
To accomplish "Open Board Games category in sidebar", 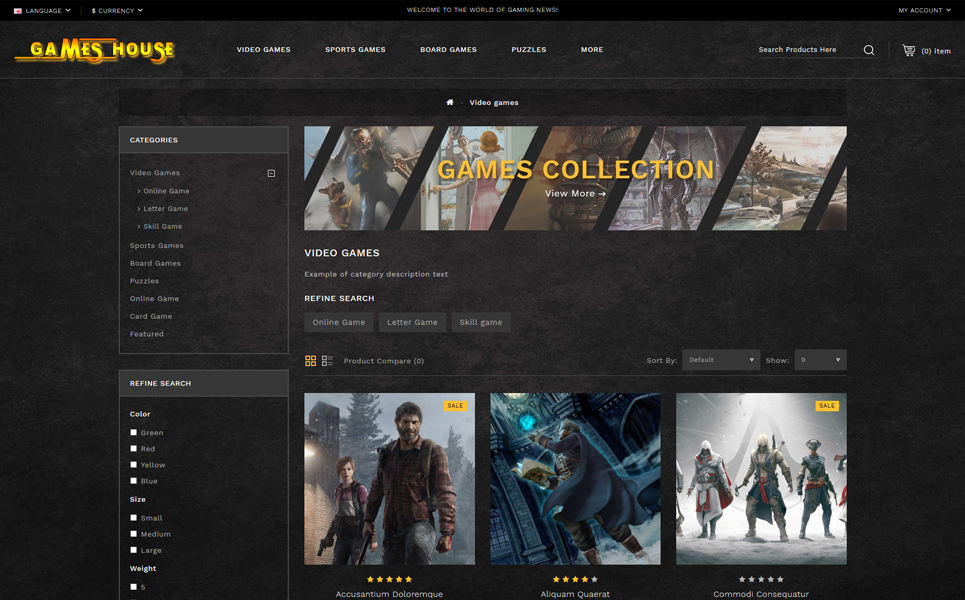I will [x=155, y=263].
